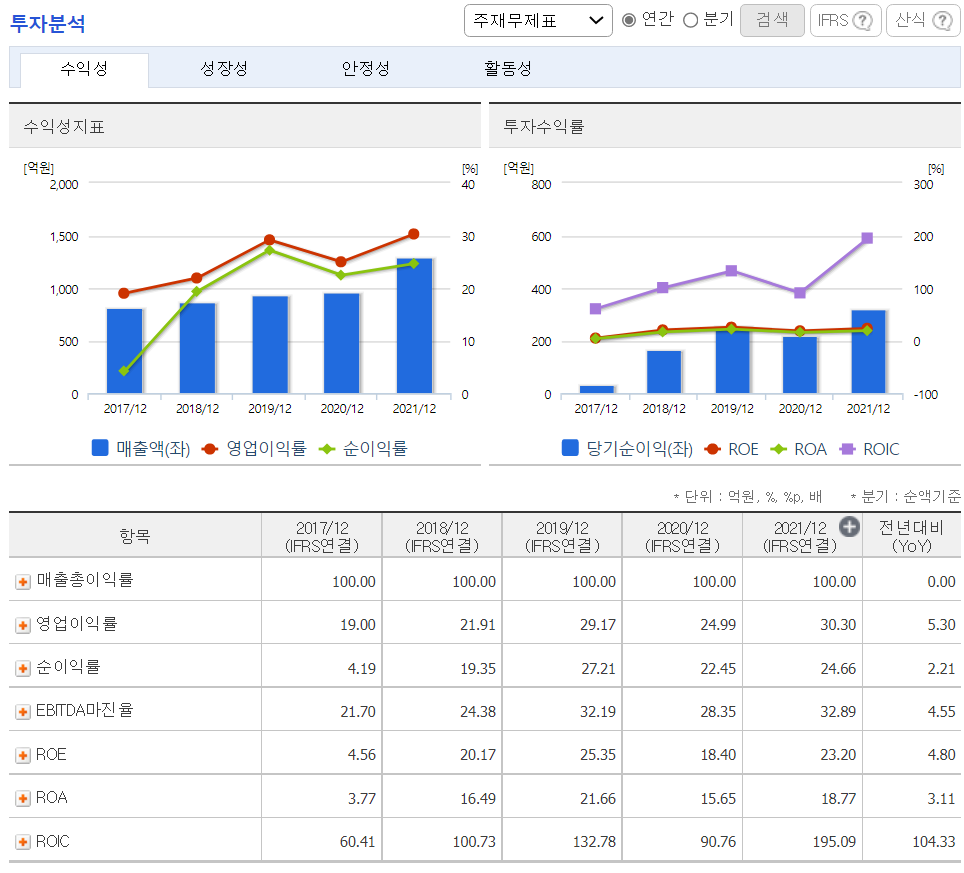Open the IFRS help button
The image size is (964, 873).
click(x=845, y=20)
